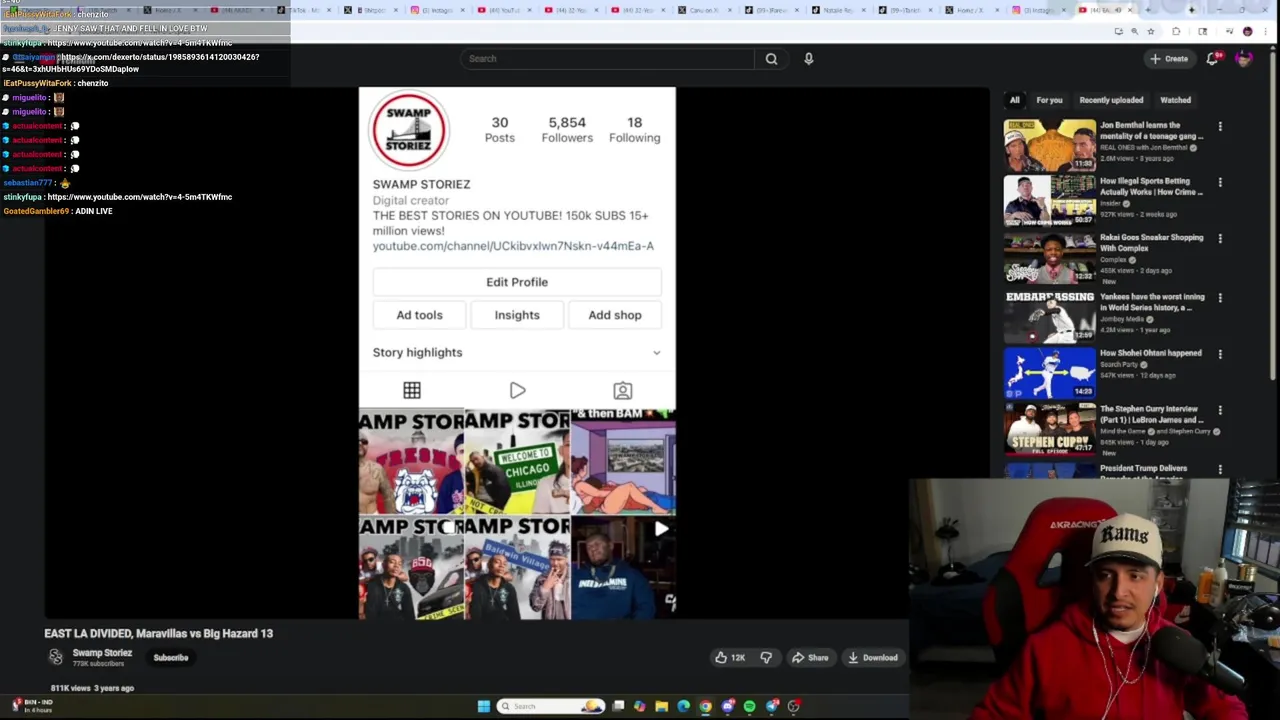Click the Share button under the video

[810, 658]
